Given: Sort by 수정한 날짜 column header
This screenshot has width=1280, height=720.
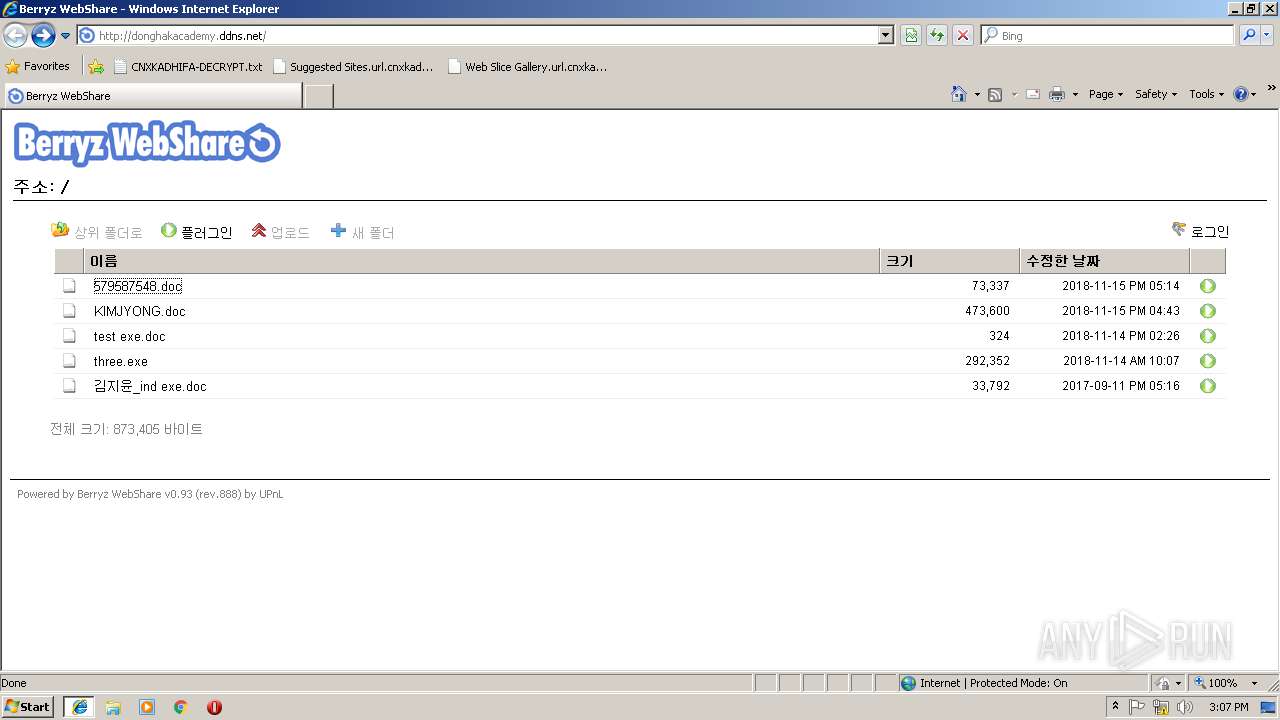Looking at the screenshot, I should point(1104,261).
